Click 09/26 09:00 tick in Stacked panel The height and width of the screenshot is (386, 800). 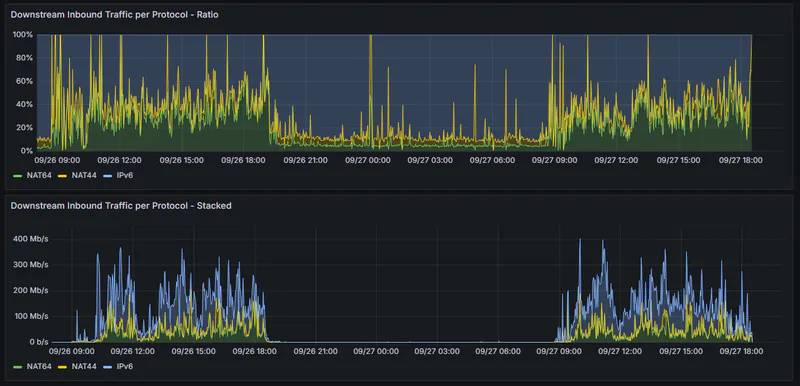tap(71, 351)
